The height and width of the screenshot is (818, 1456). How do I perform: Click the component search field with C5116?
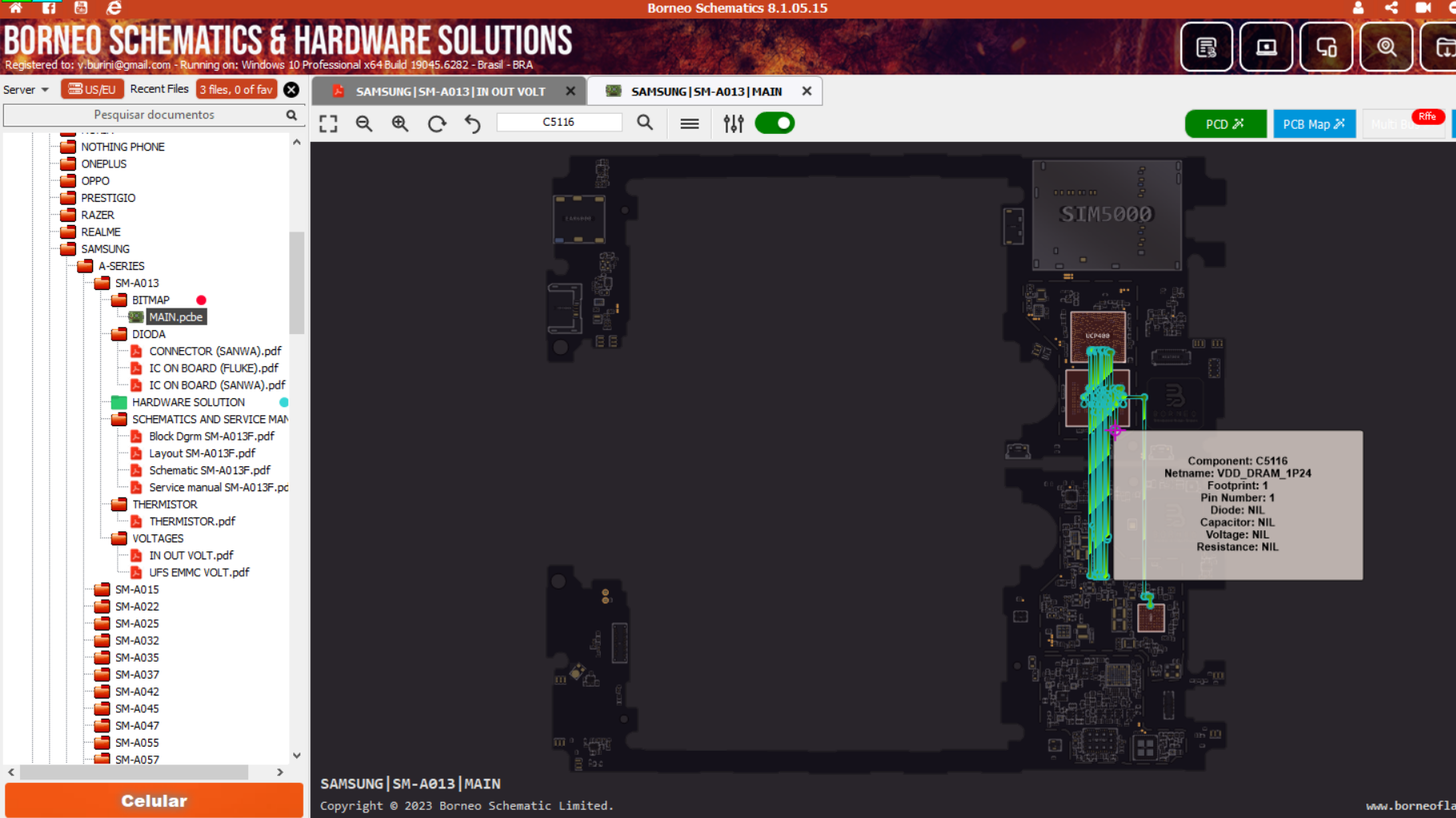pos(559,122)
